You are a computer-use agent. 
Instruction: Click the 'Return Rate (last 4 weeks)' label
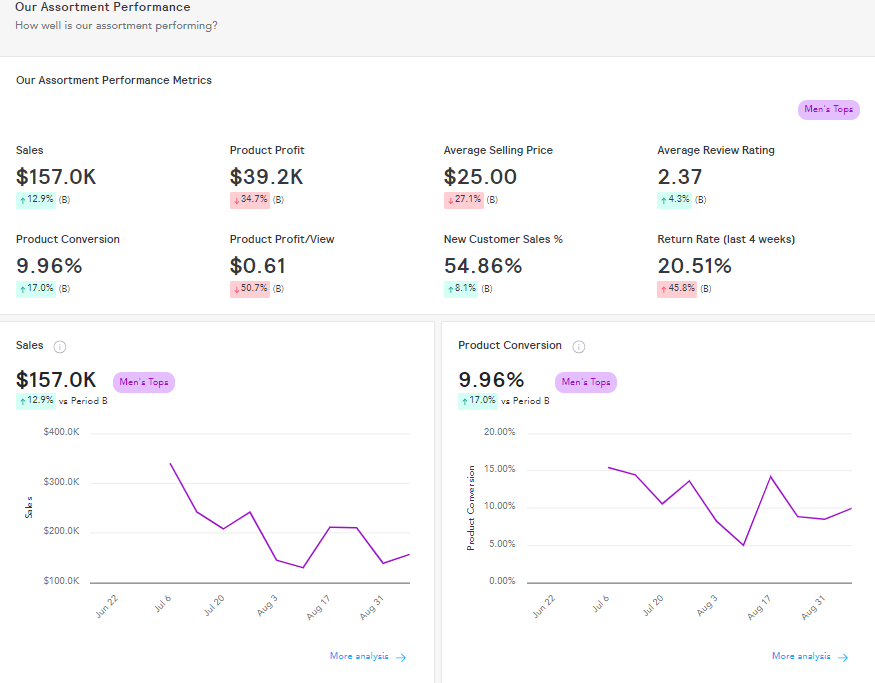[726, 239]
